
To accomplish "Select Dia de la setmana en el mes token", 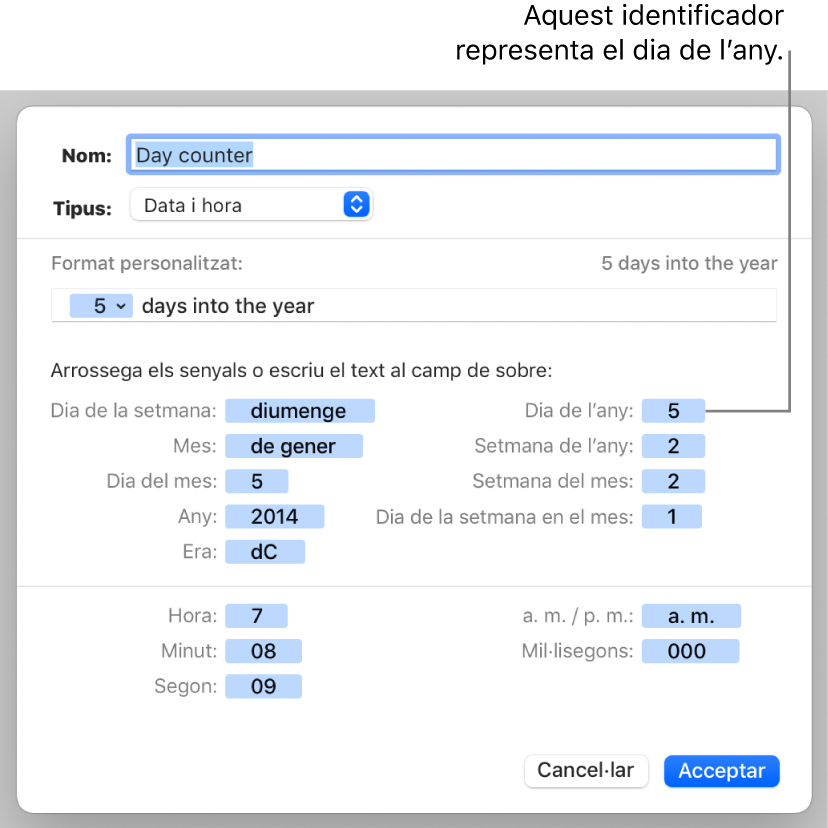I will [672, 516].
